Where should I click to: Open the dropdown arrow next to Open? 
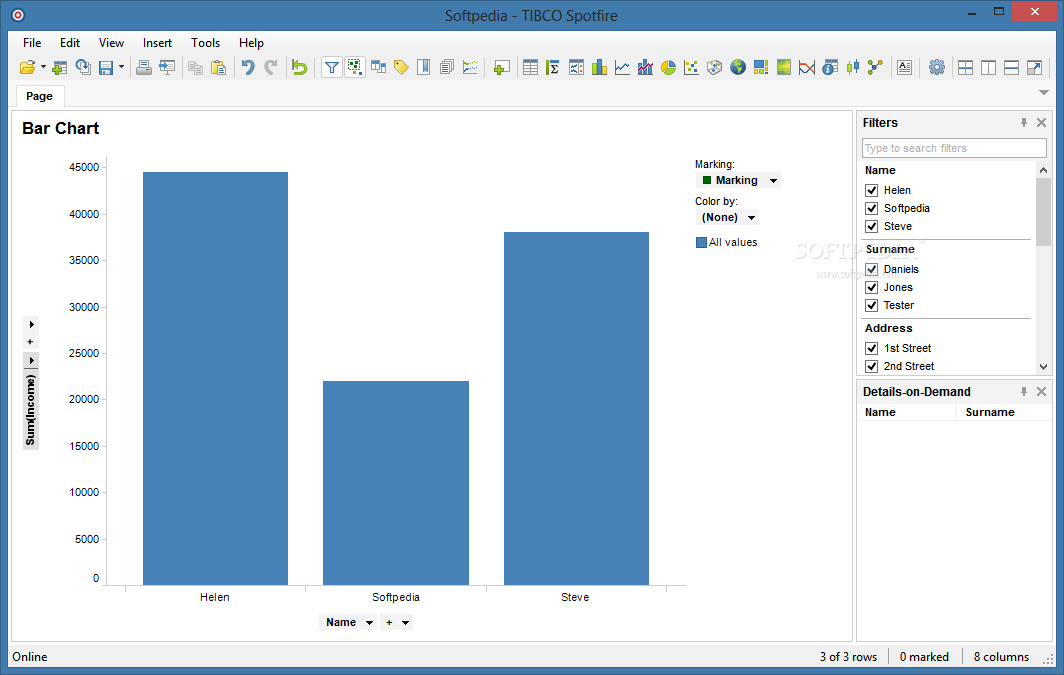click(x=43, y=66)
